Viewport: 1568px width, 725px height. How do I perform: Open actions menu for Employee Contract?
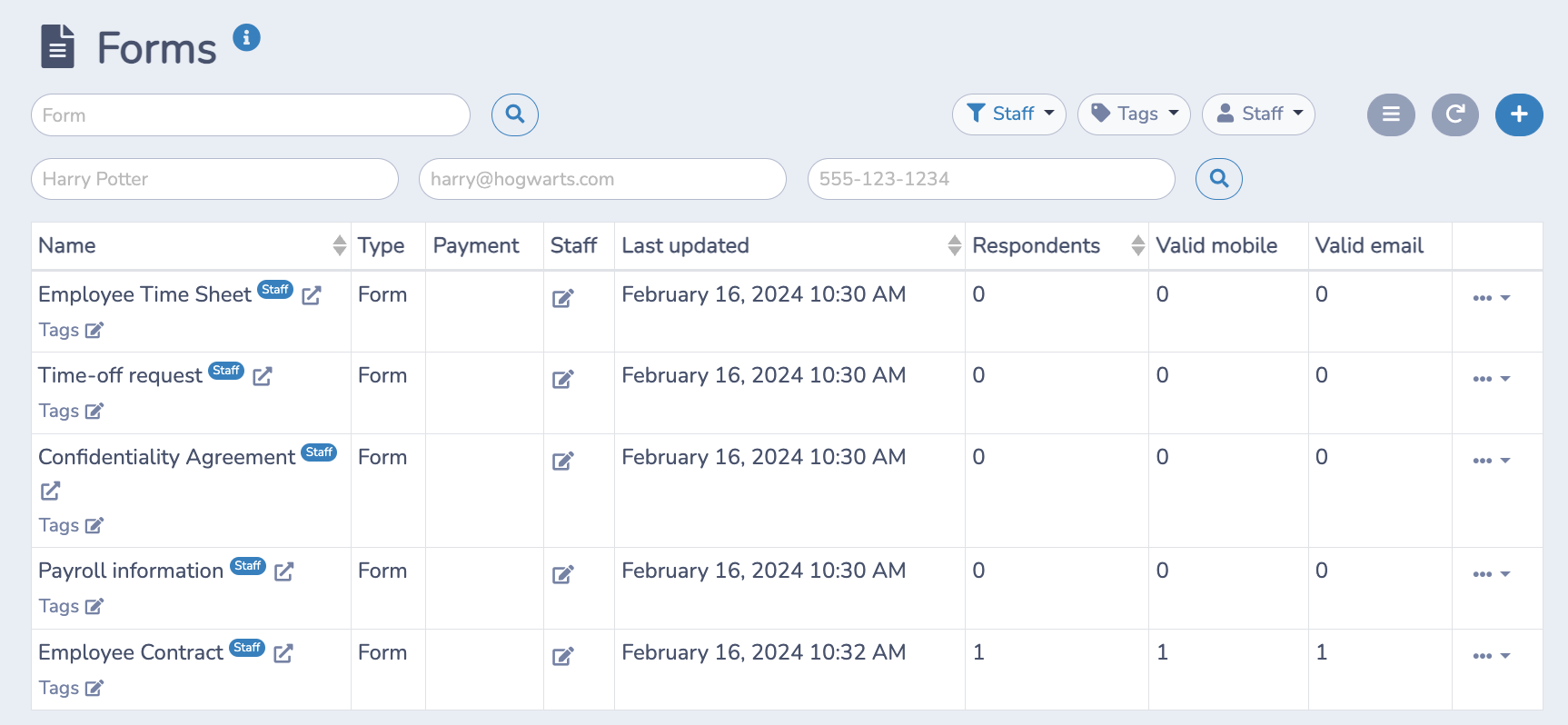tap(1492, 656)
